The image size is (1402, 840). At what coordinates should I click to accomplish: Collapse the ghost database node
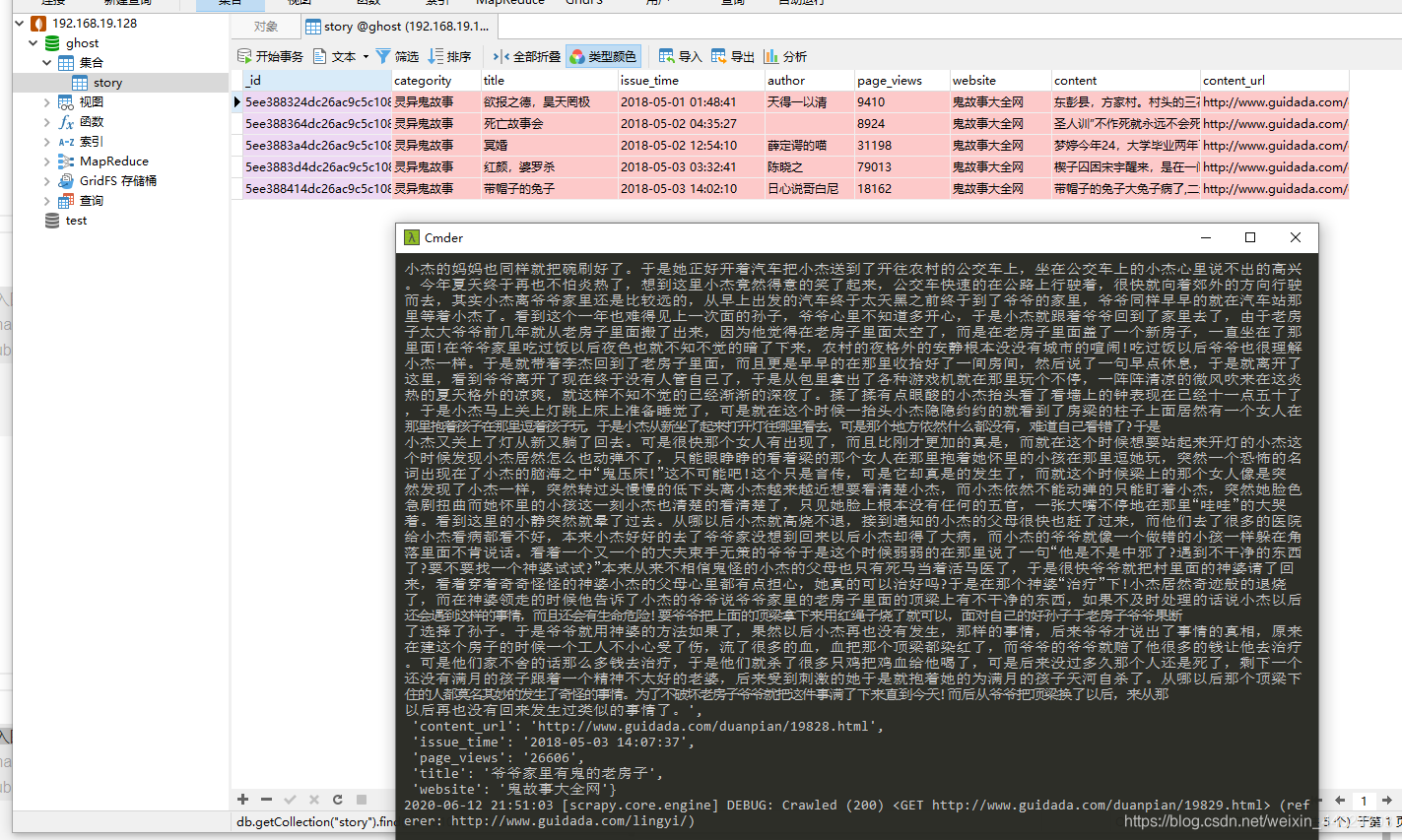pyautogui.click(x=33, y=42)
